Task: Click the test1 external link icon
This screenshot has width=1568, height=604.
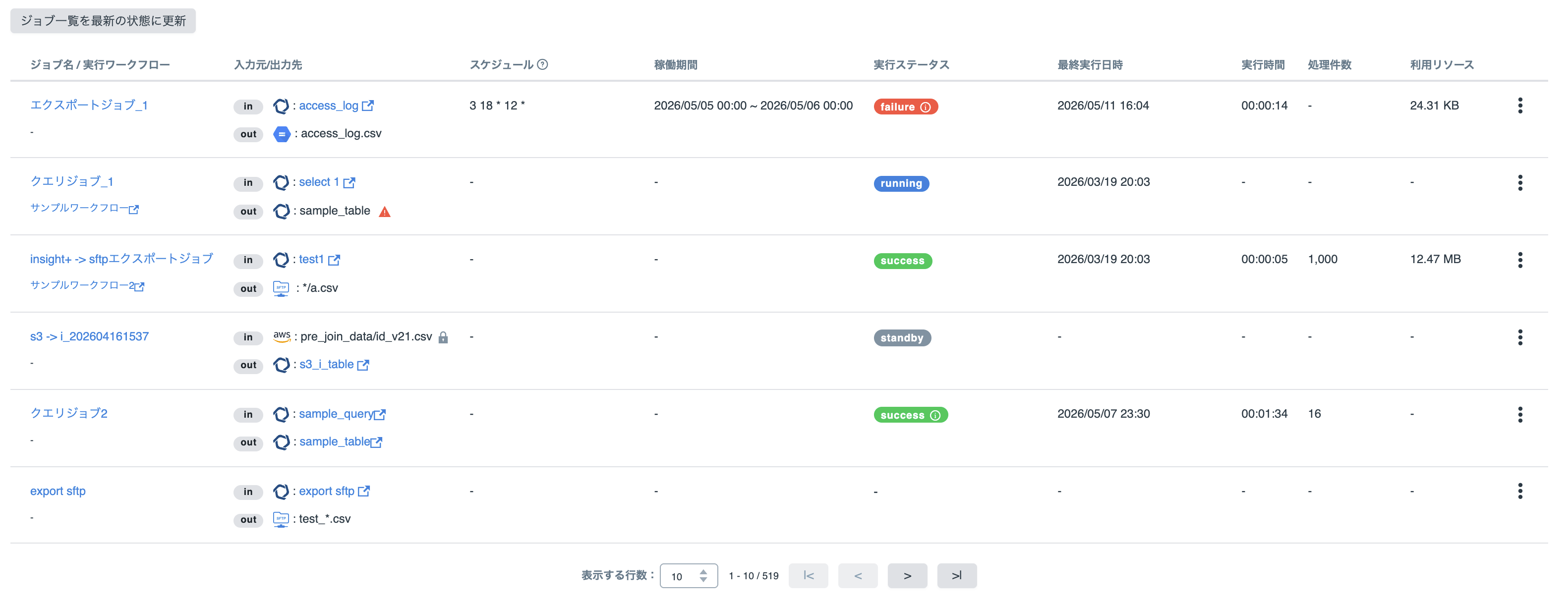Action: [334, 260]
